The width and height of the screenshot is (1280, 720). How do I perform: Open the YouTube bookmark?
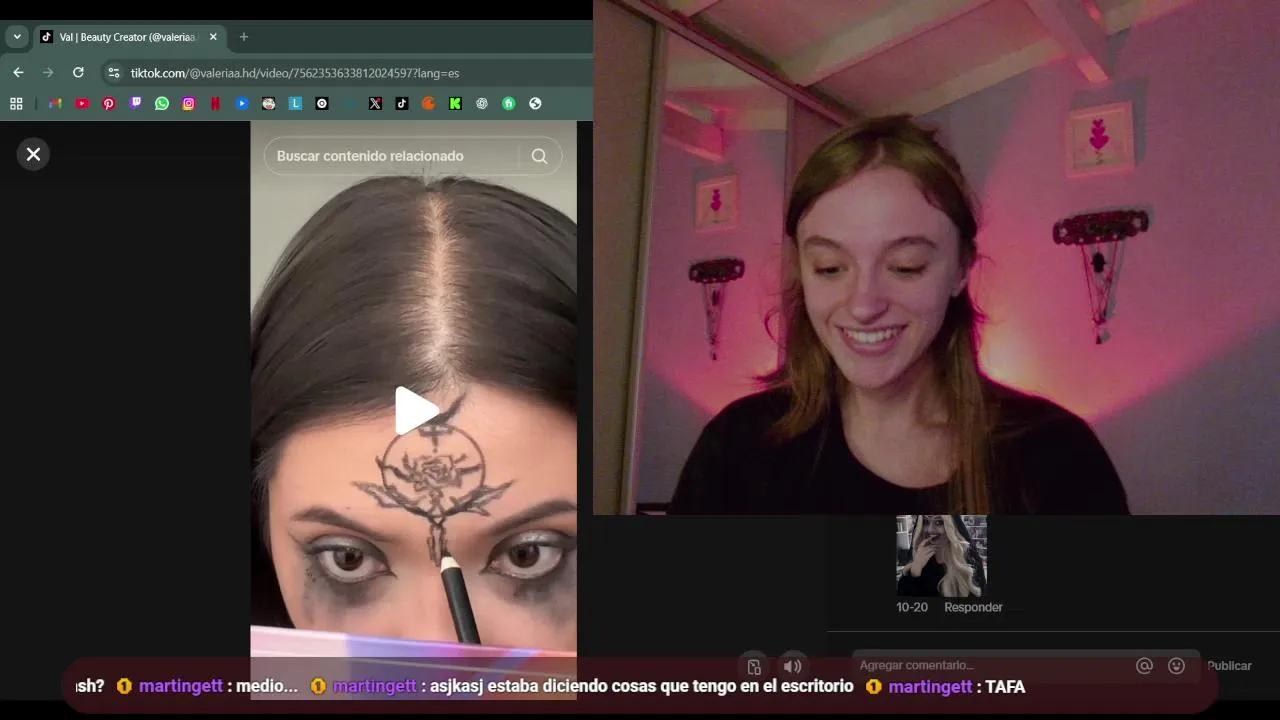[x=82, y=103]
